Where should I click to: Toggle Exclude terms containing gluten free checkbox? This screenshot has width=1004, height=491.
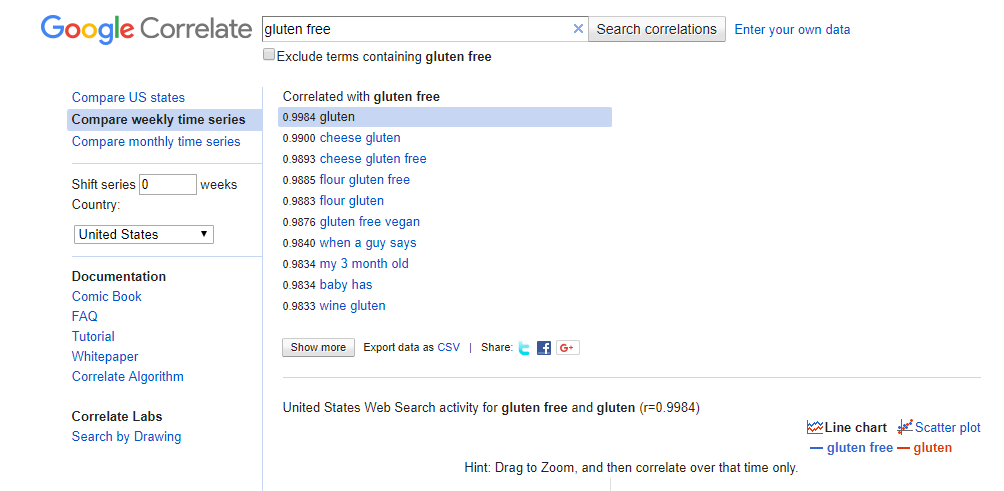(269, 55)
